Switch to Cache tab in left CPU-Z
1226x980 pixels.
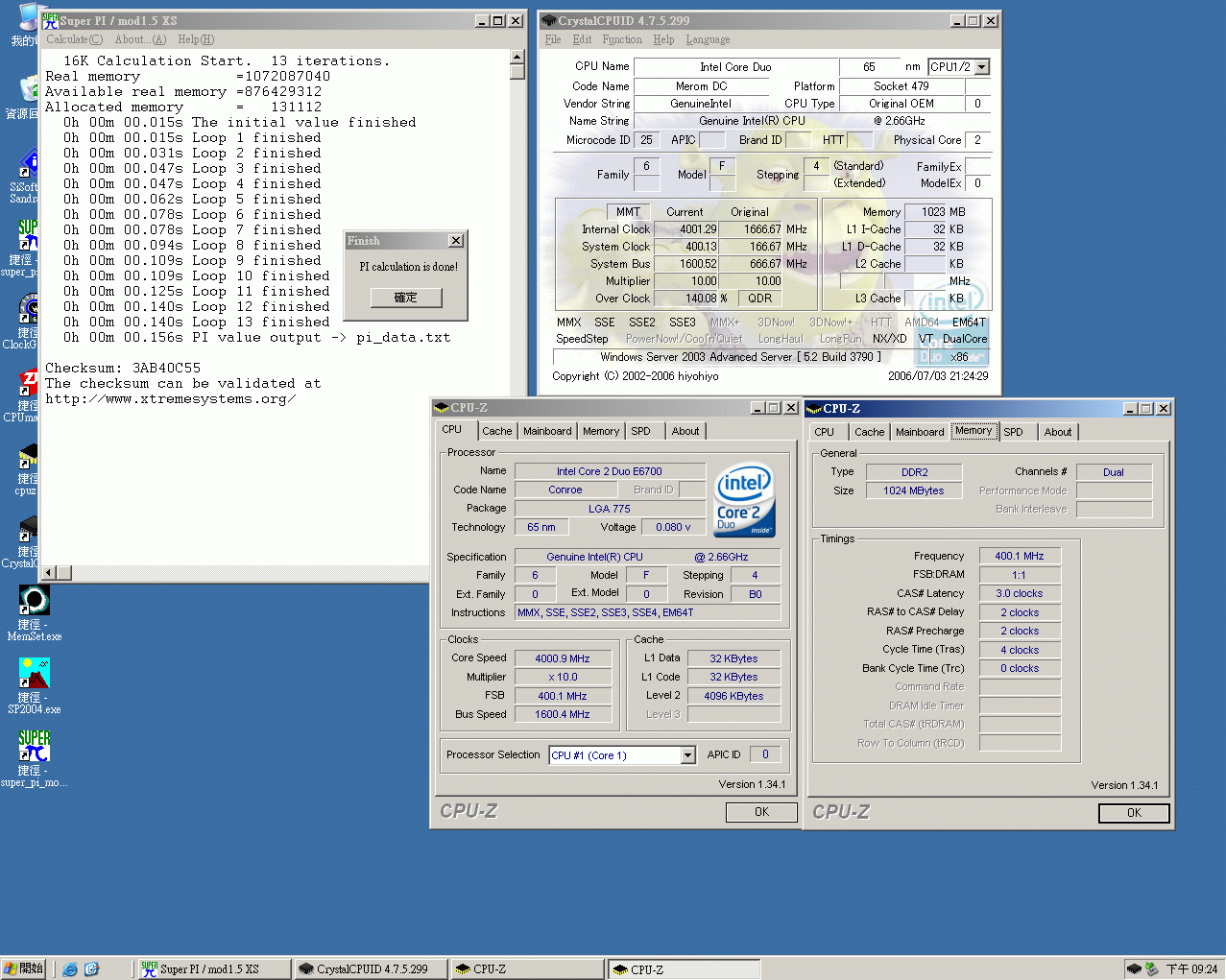coord(496,431)
